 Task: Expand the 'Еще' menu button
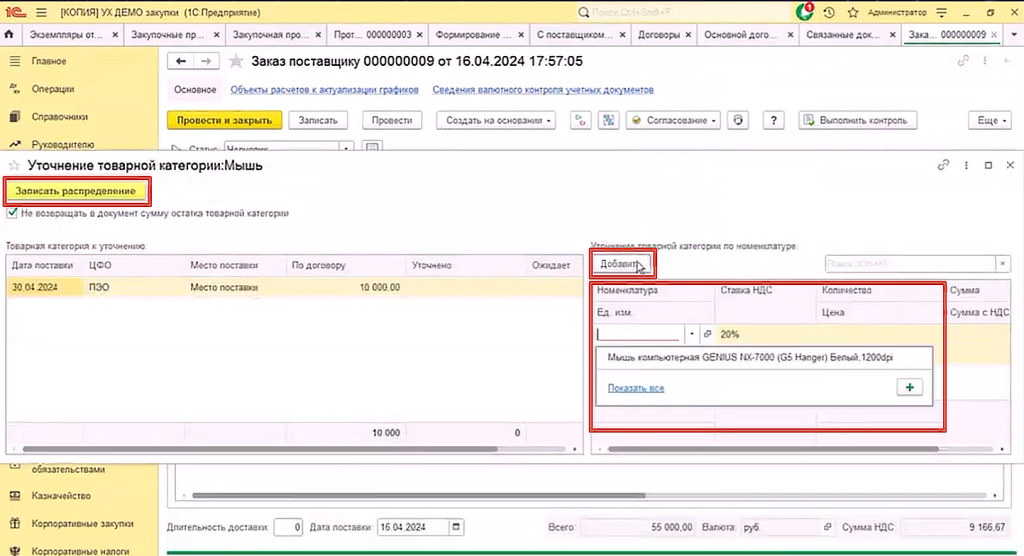986,120
